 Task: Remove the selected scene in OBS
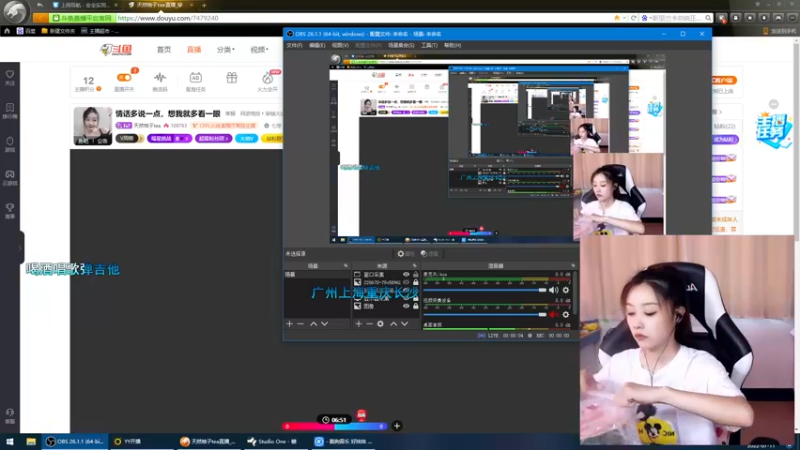301,324
